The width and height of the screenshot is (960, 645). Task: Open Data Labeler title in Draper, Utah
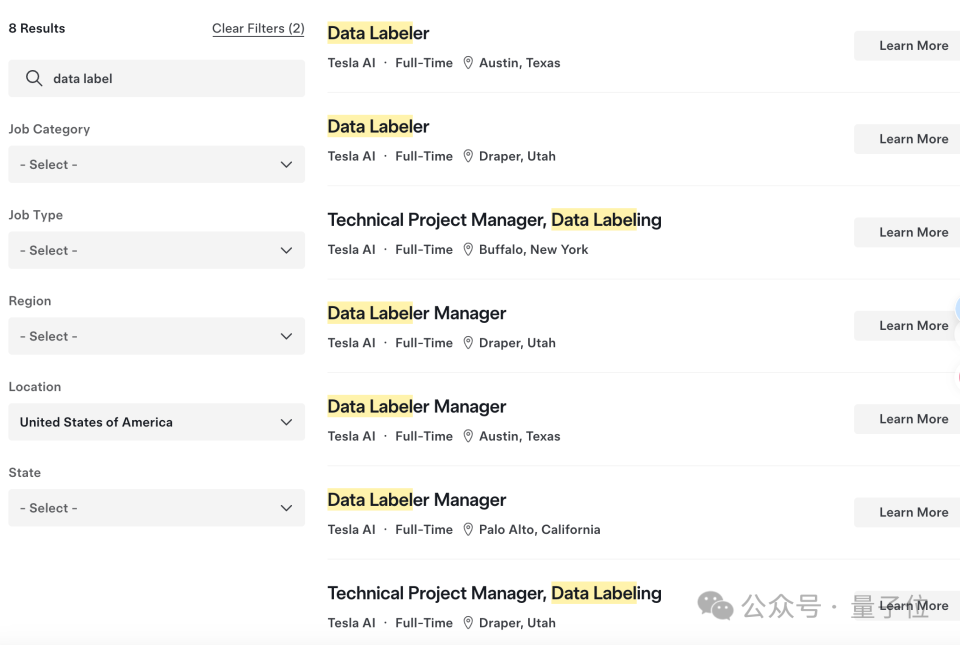point(378,127)
